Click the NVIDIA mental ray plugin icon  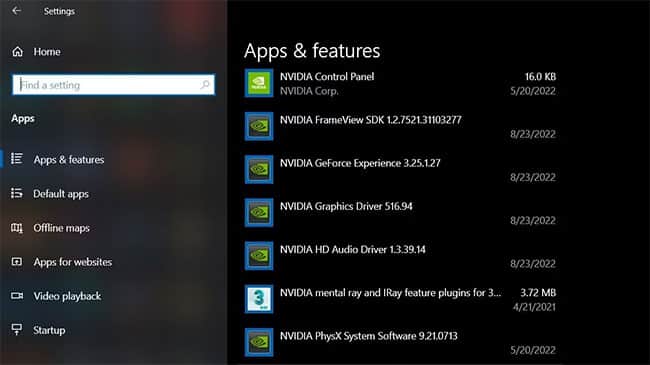click(x=259, y=299)
